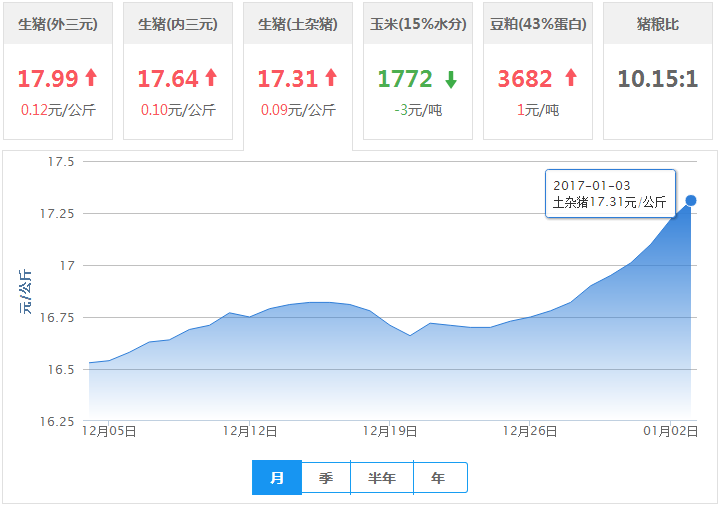The height and width of the screenshot is (511, 722).
Task: Click the red up arrow beside 17.64
Action: [x=211, y=77]
